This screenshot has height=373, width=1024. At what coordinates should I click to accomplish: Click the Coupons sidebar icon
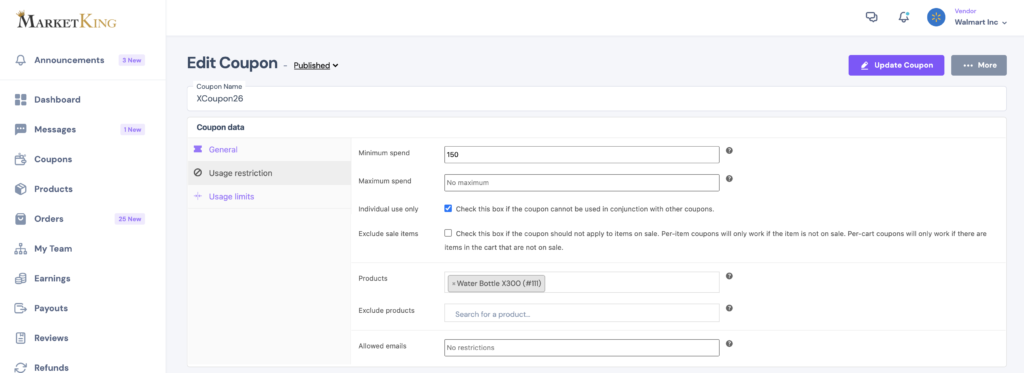click(20, 159)
